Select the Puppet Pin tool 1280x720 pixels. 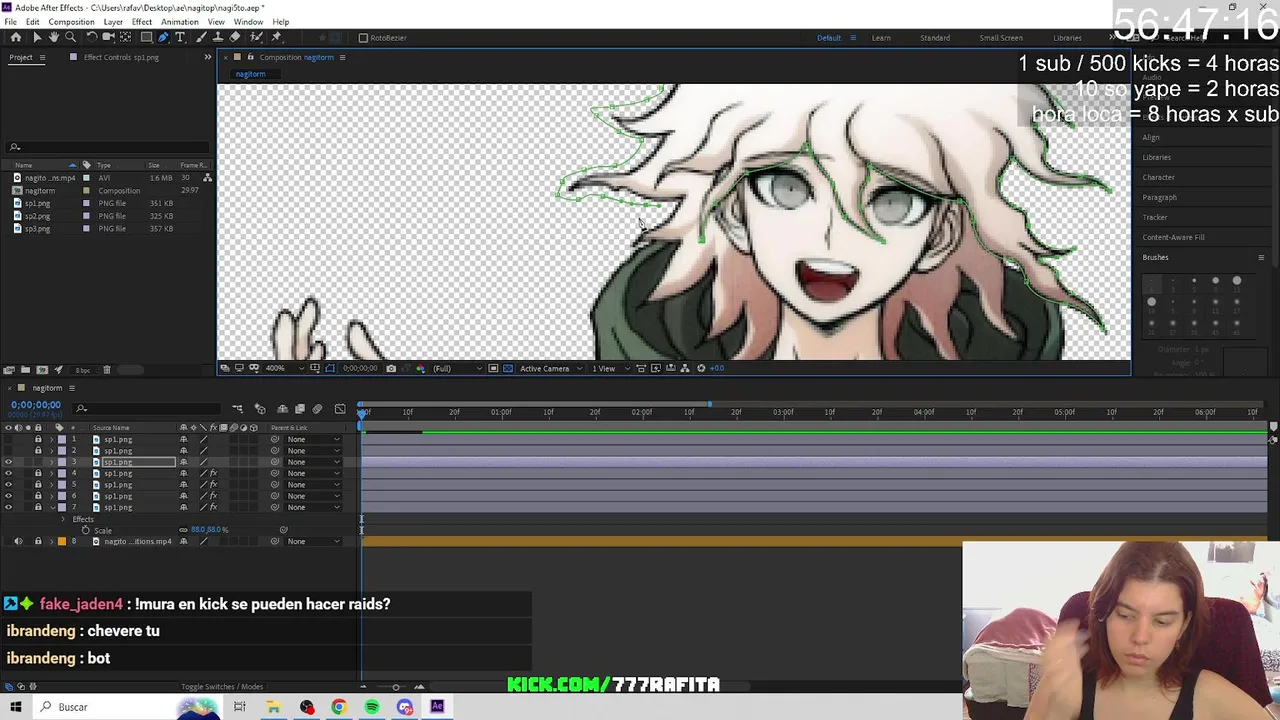tap(277, 37)
